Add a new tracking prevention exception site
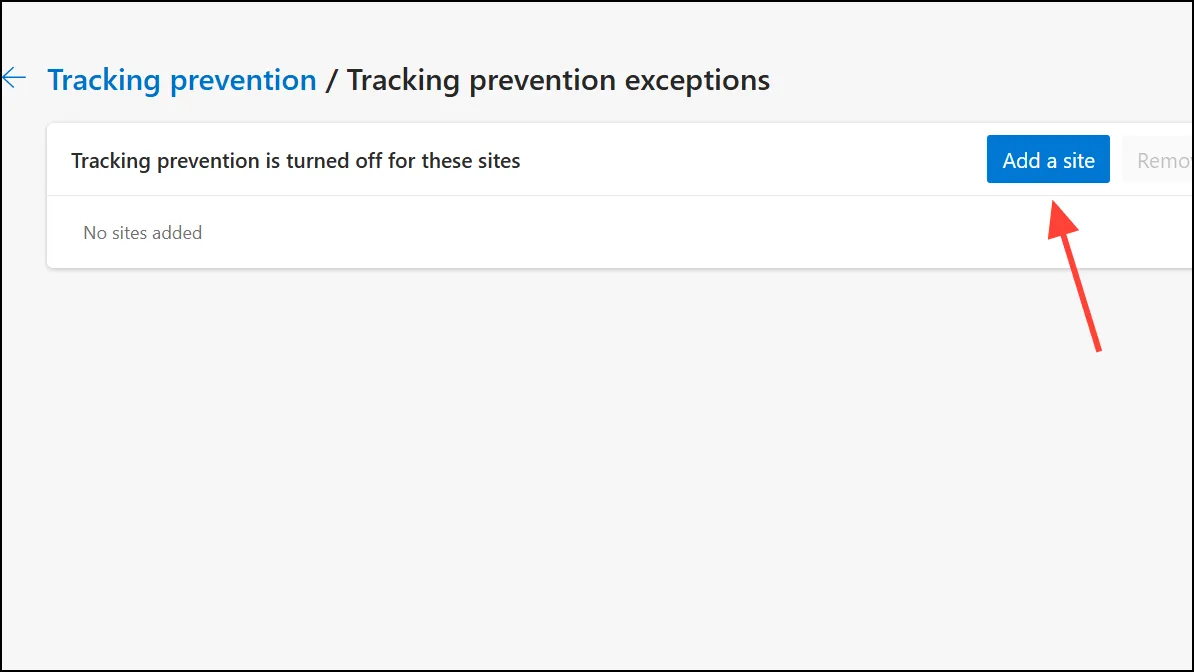The width and height of the screenshot is (1194, 672). [1048, 159]
